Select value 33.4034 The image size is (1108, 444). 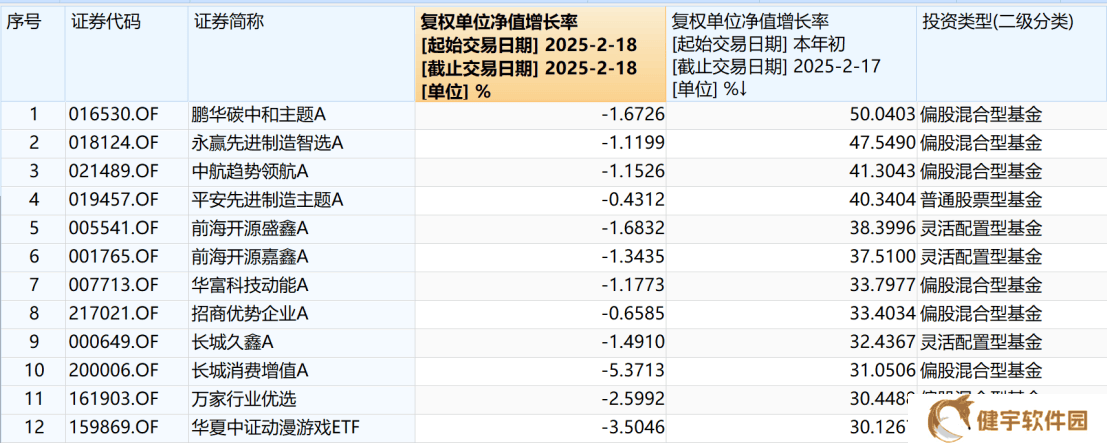(884, 313)
